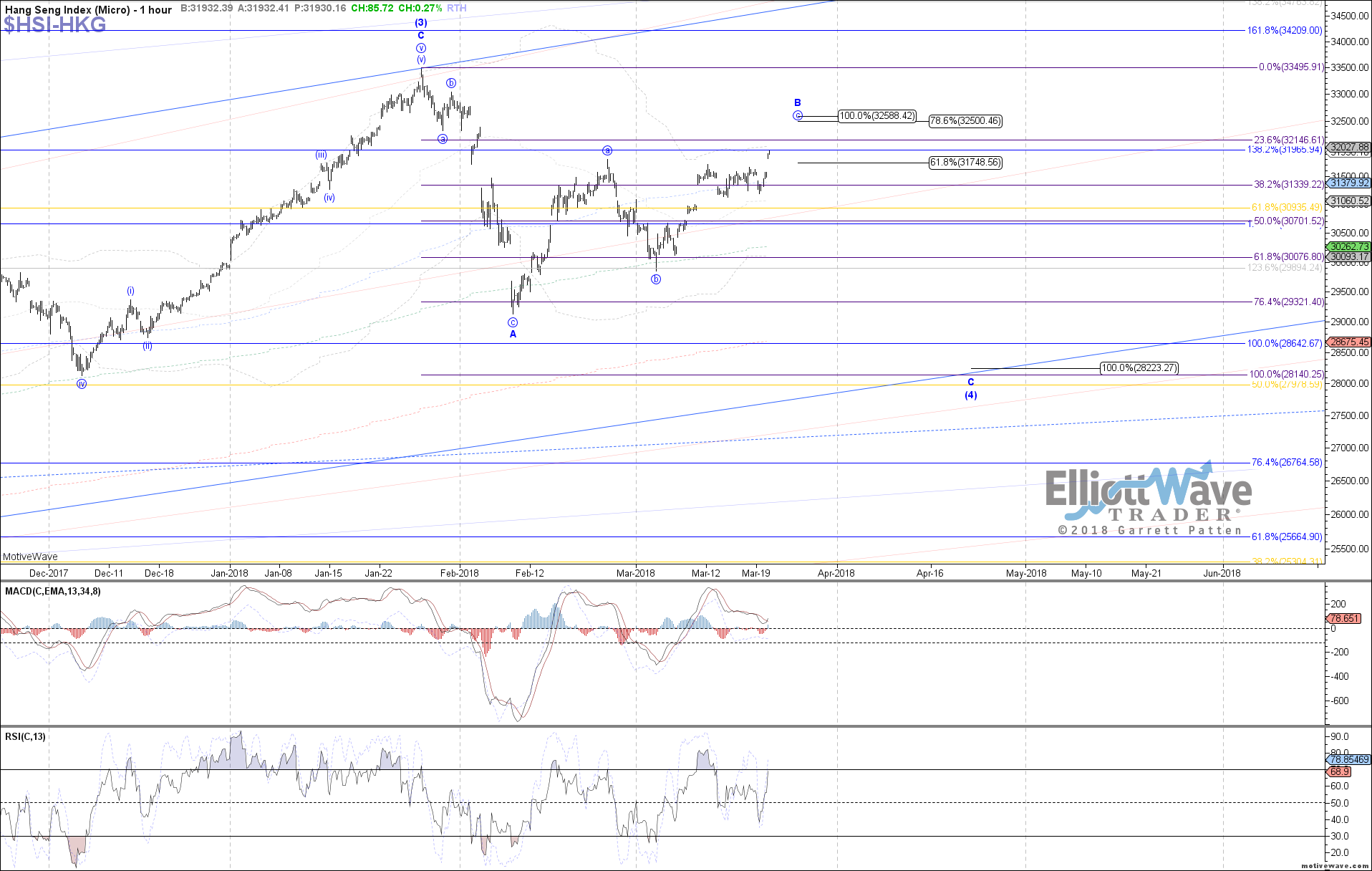Select the blue B wave label
This screenshot has width=1372, height=871.
pyautogui.click(x=798, y=102)
